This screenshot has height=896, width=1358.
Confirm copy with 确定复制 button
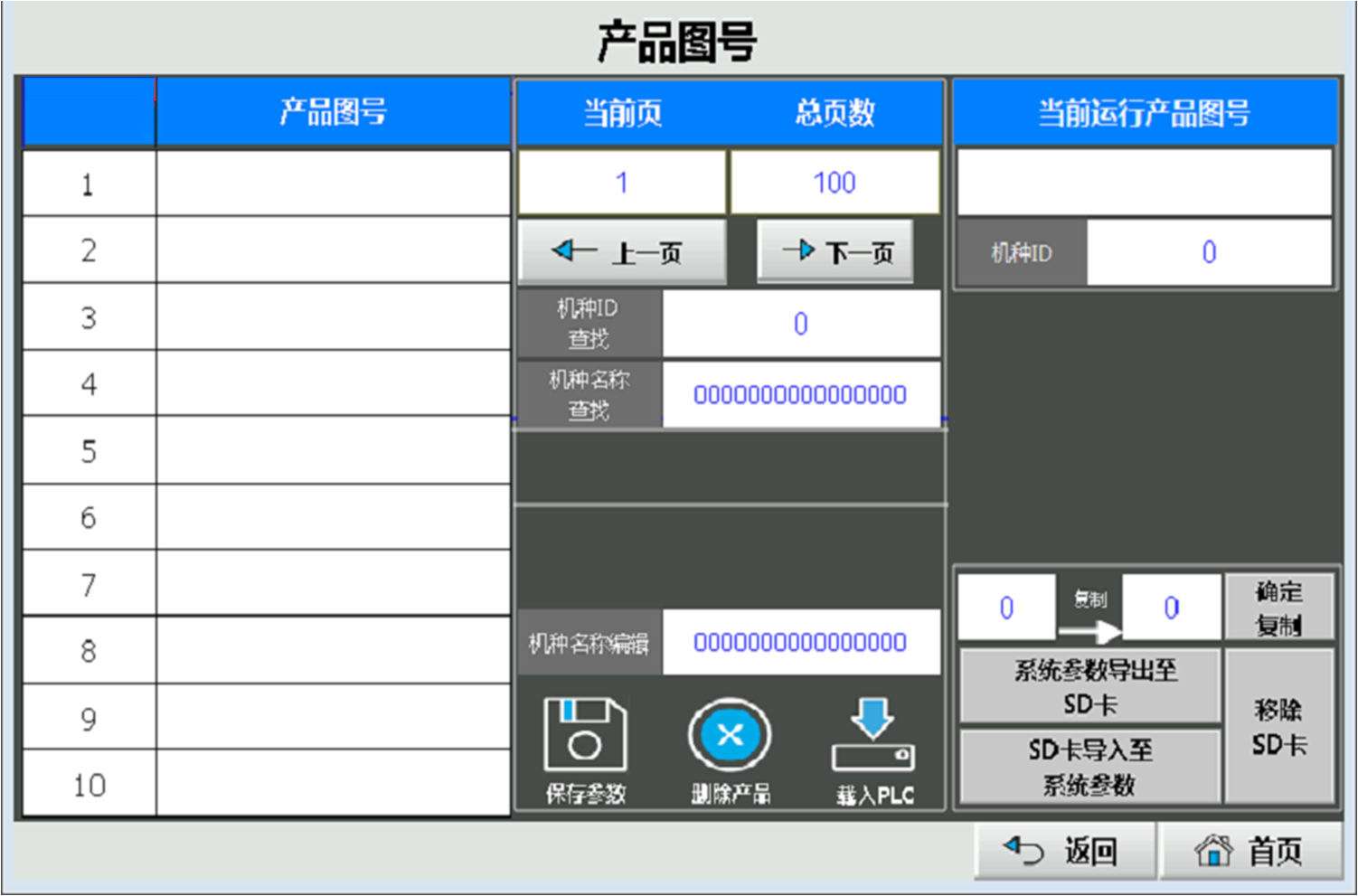coord(1278,608)
